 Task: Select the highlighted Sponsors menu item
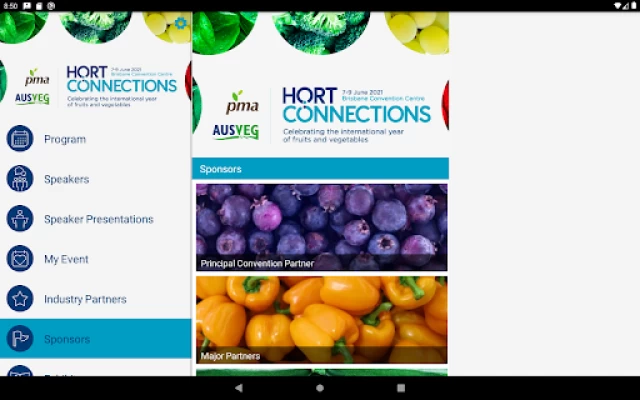(96, 339)
